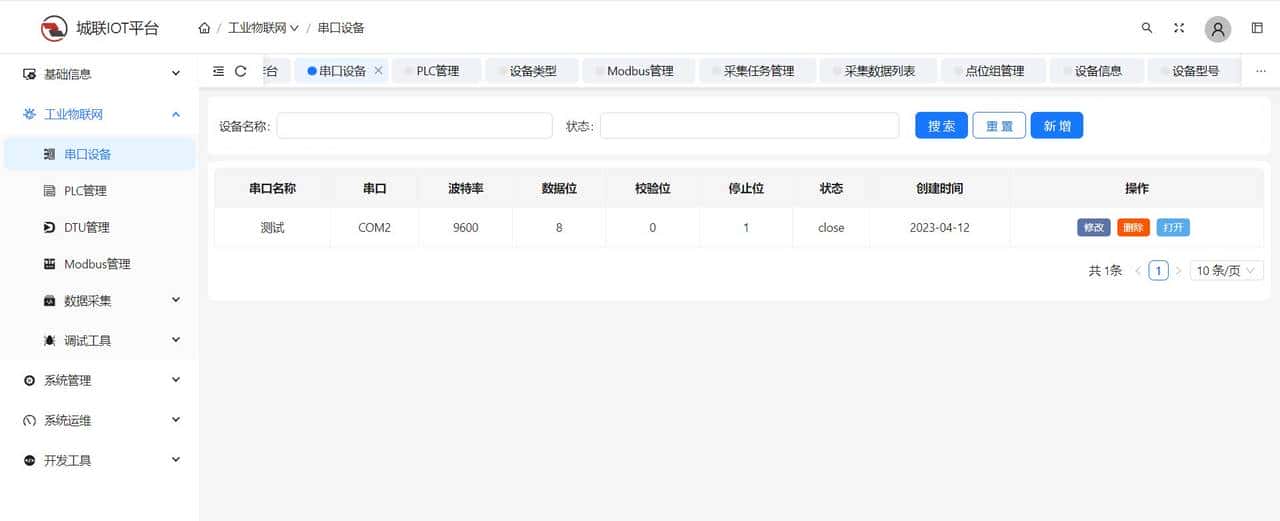Switch to the 采集数据列表 tab
Screen dimensions: 1280x521
(879, 71)
